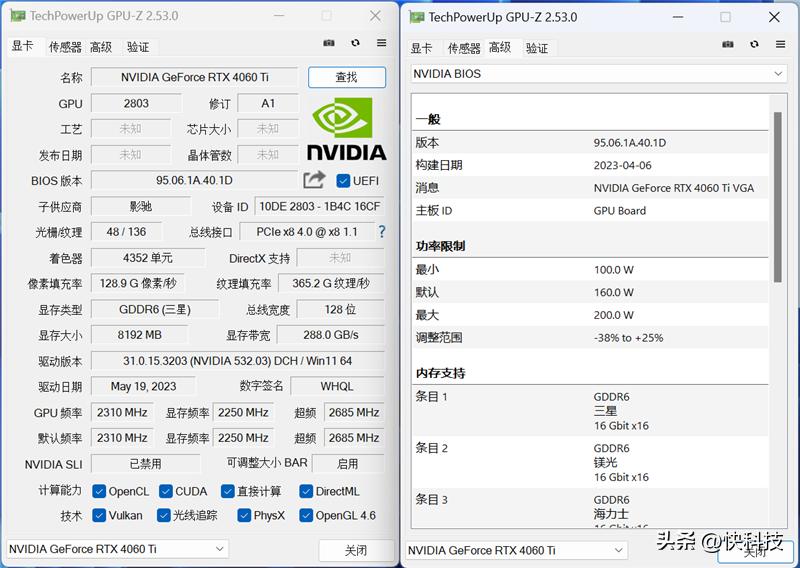This screenshot has width=800, height=568.
Task: Click 调整范围 -38% to +25% row
Action: tap(591, 337)
